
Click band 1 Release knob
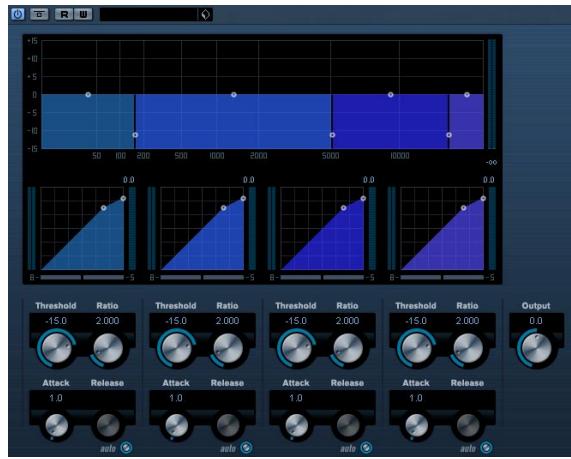(x=108, y=425)
